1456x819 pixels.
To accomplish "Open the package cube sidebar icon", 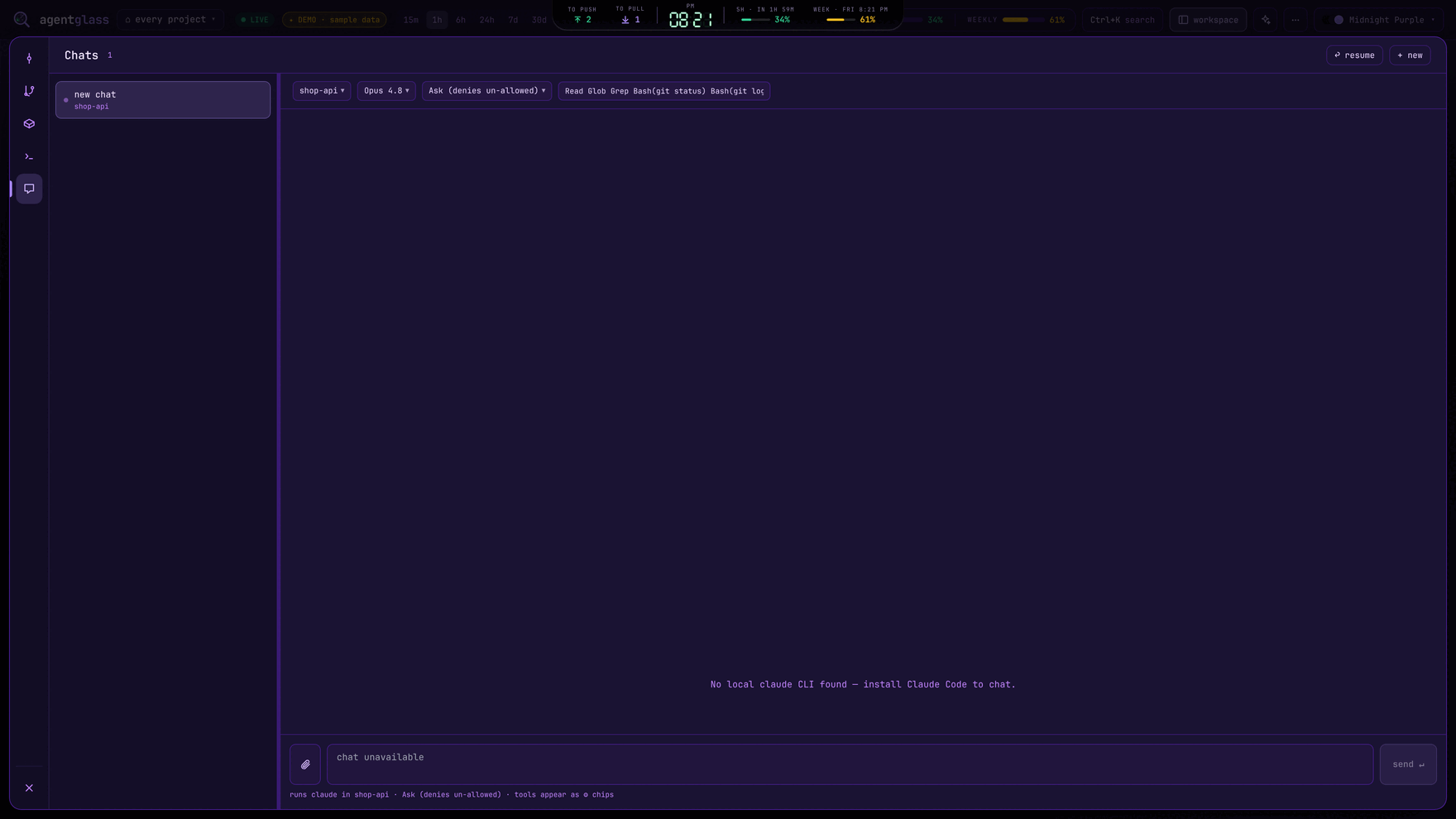I will (29, 124).
